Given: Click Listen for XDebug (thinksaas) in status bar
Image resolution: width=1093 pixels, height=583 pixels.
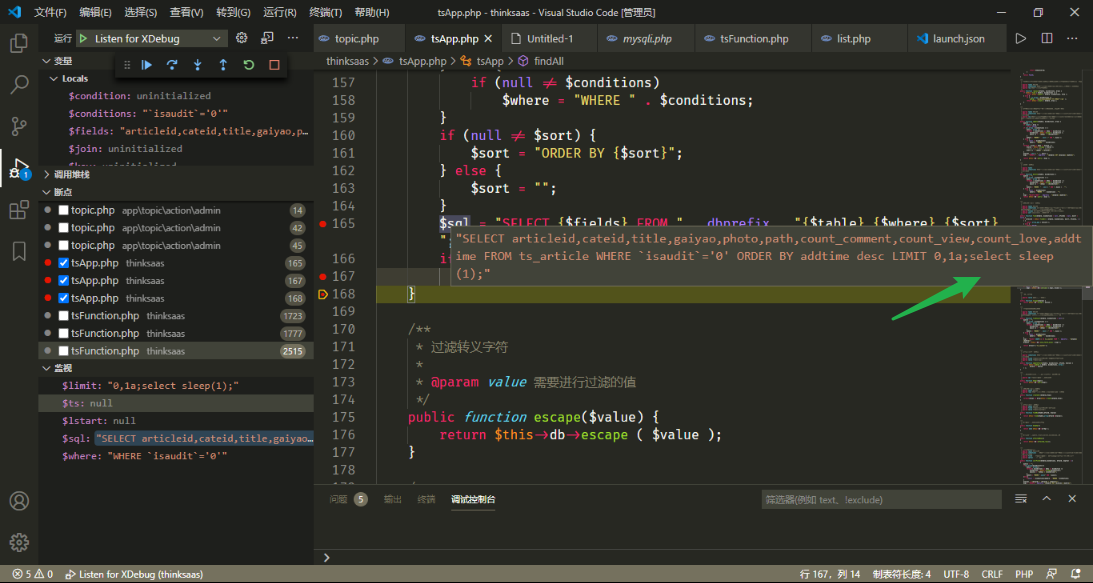Looking at the screenshot, I should click(x=134, y=574).
